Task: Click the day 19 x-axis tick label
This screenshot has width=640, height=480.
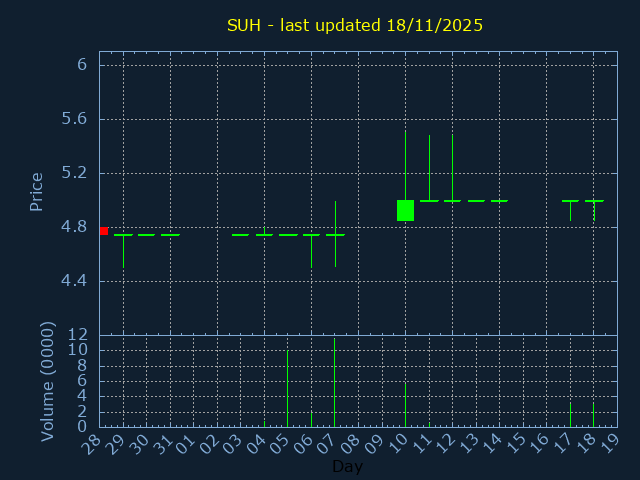Action: tap(611, 442)
